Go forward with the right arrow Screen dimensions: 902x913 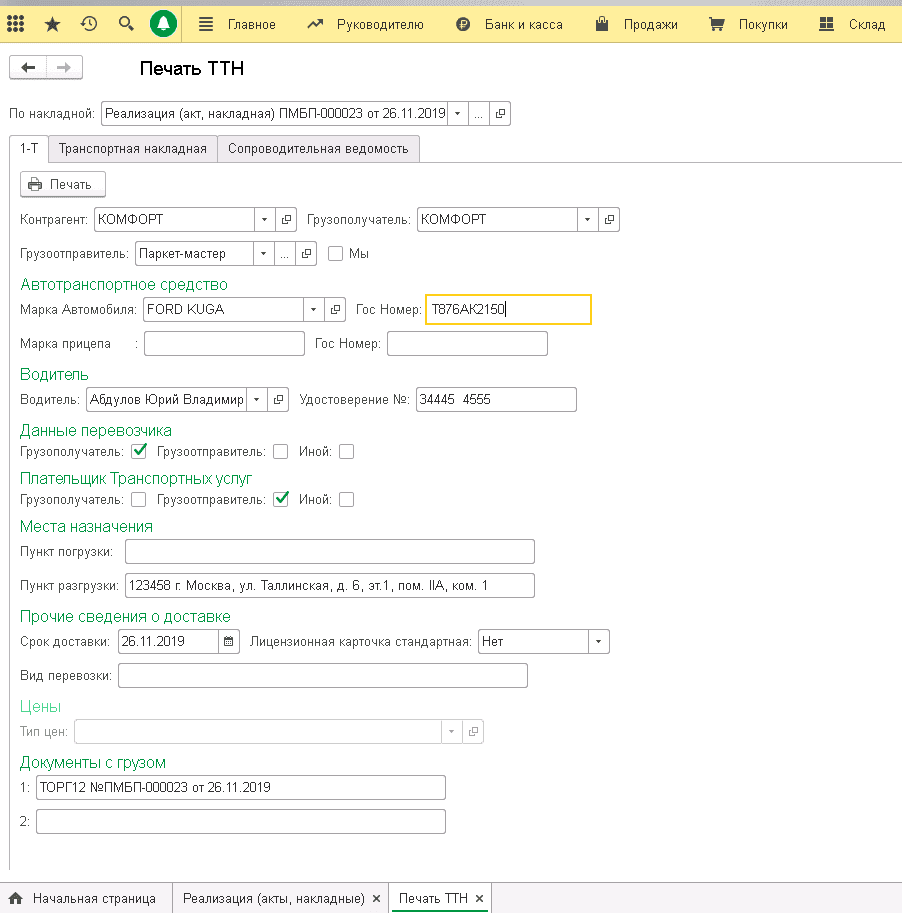pos(64,68)
